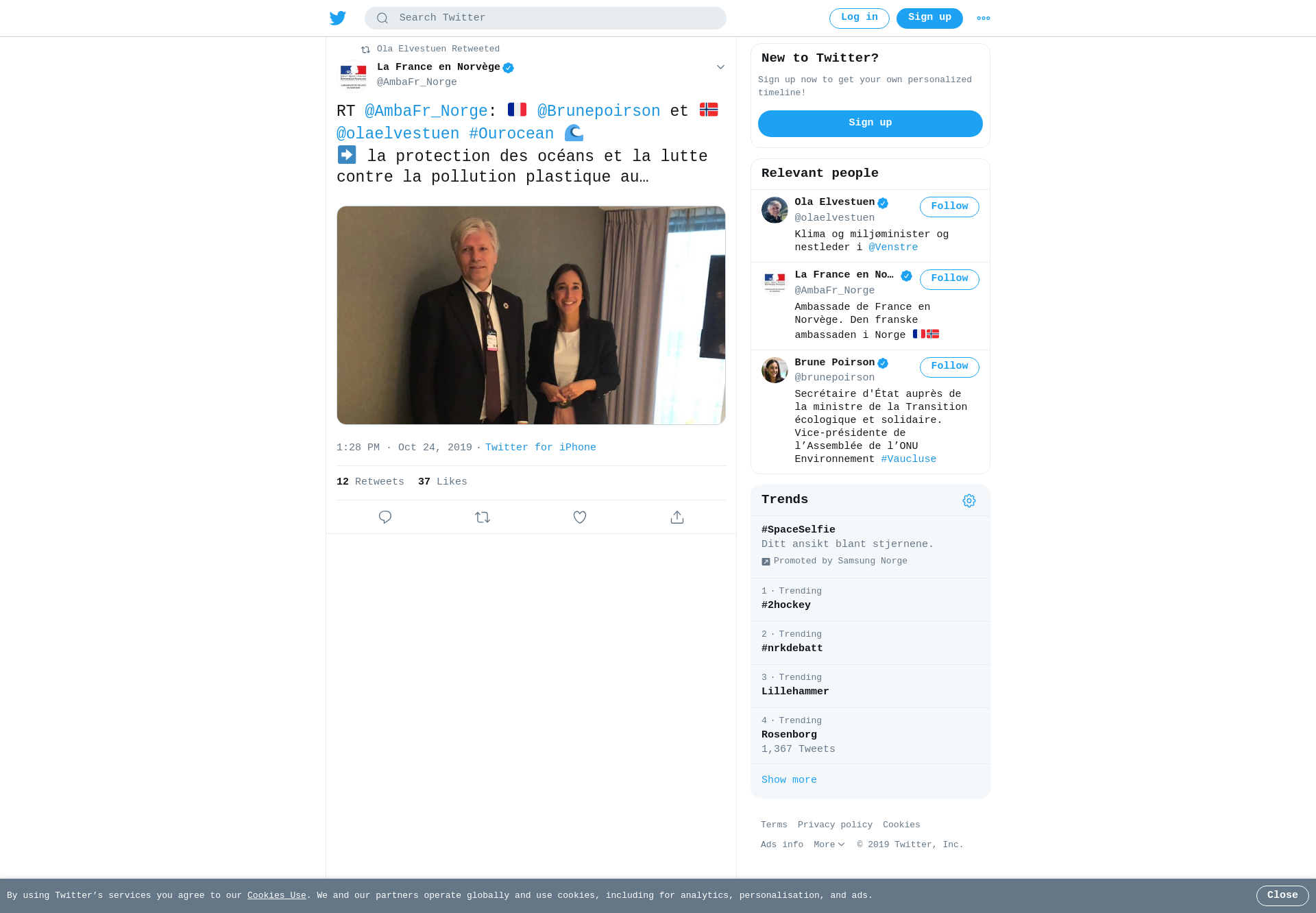Focus the Search Twitter field
The image size is (1316, 913).
click(546, 19)
